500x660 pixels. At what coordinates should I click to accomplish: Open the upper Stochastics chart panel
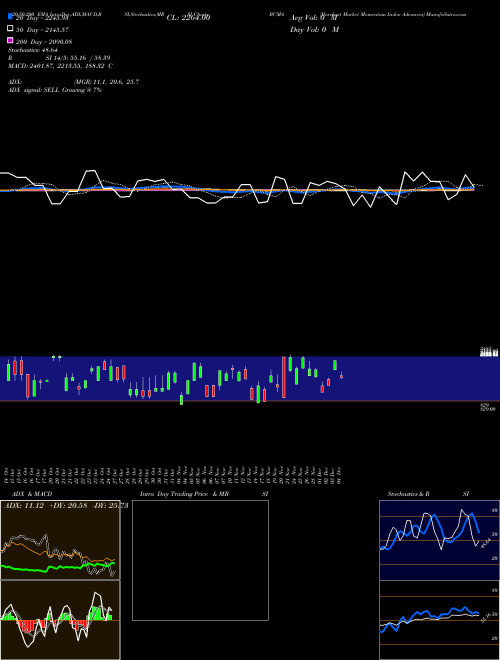pos(439,540)
